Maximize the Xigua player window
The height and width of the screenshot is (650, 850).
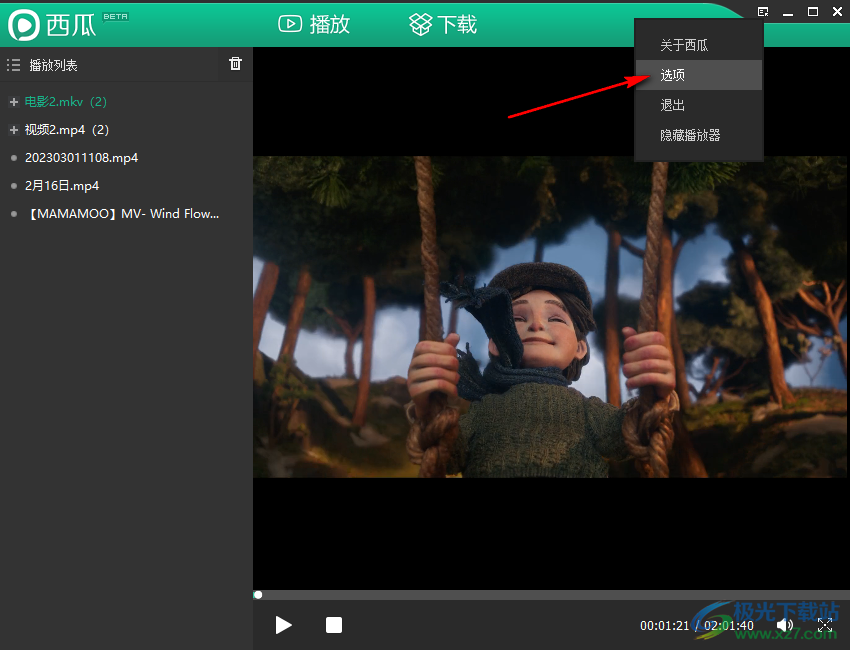[x=813, y=12]
